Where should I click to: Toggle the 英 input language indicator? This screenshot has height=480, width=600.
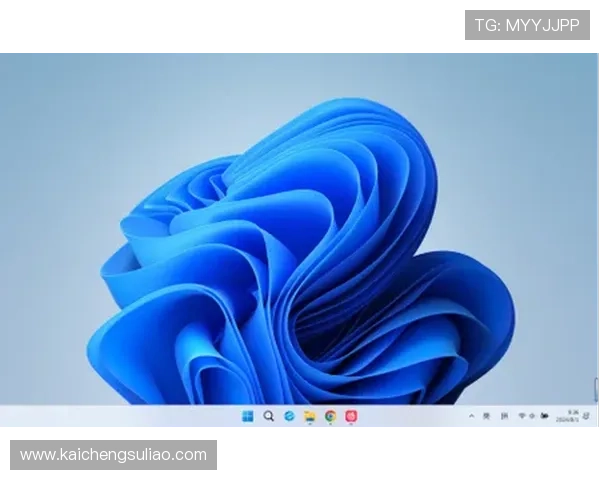coord(487,416)
